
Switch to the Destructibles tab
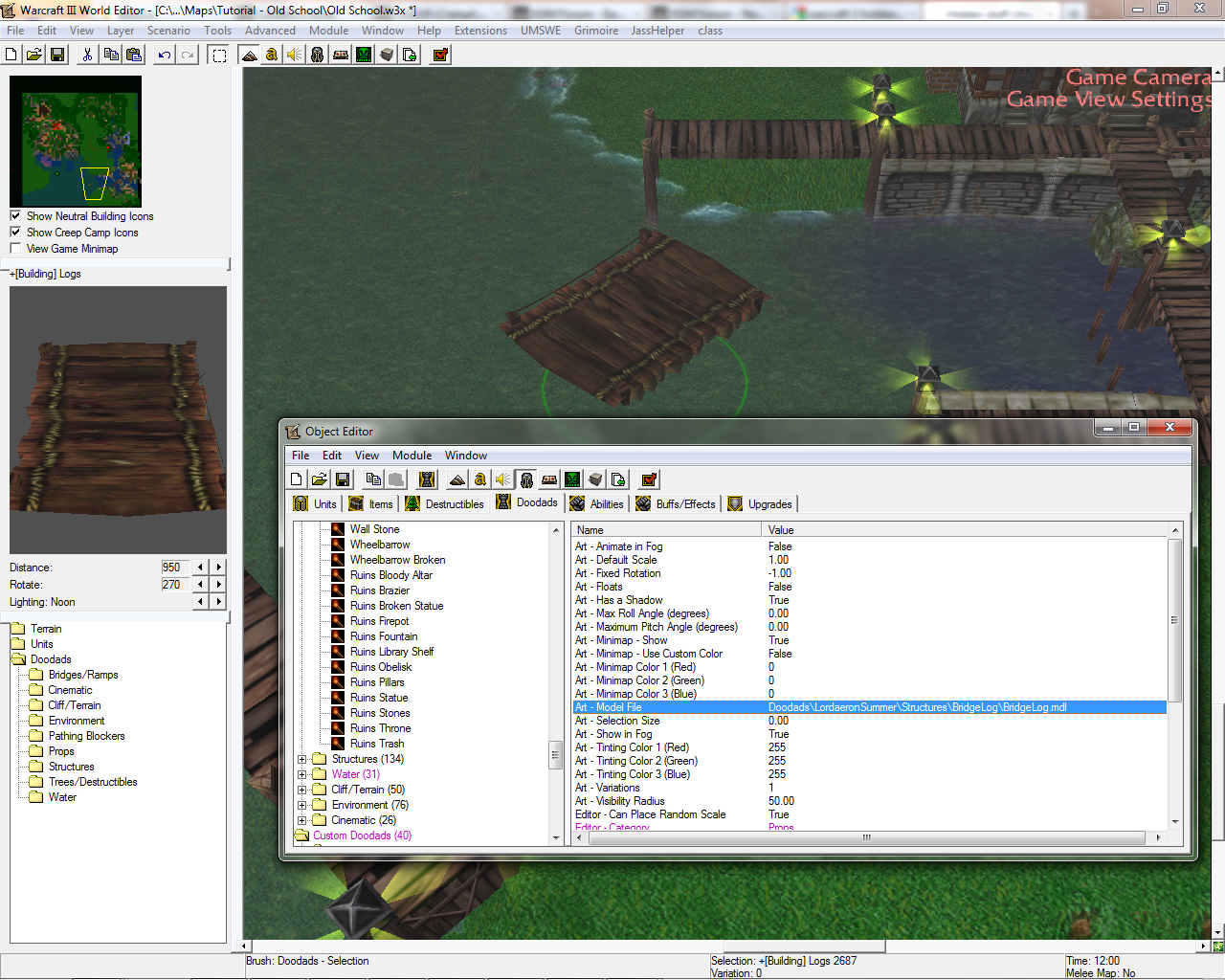coord(445,504)
